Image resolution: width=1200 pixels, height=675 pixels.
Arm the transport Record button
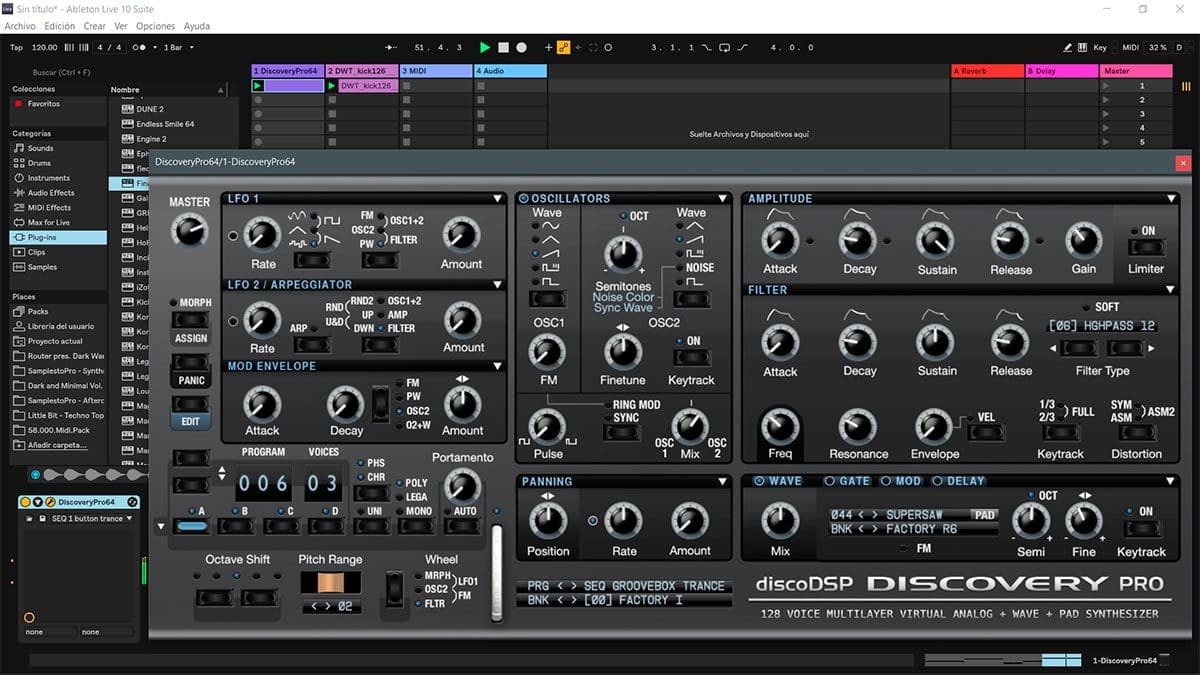tap(522, 47)
